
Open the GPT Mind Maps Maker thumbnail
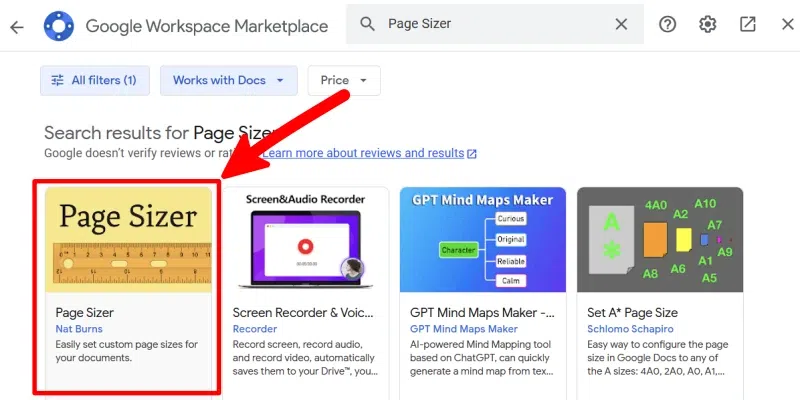point(483,239)
